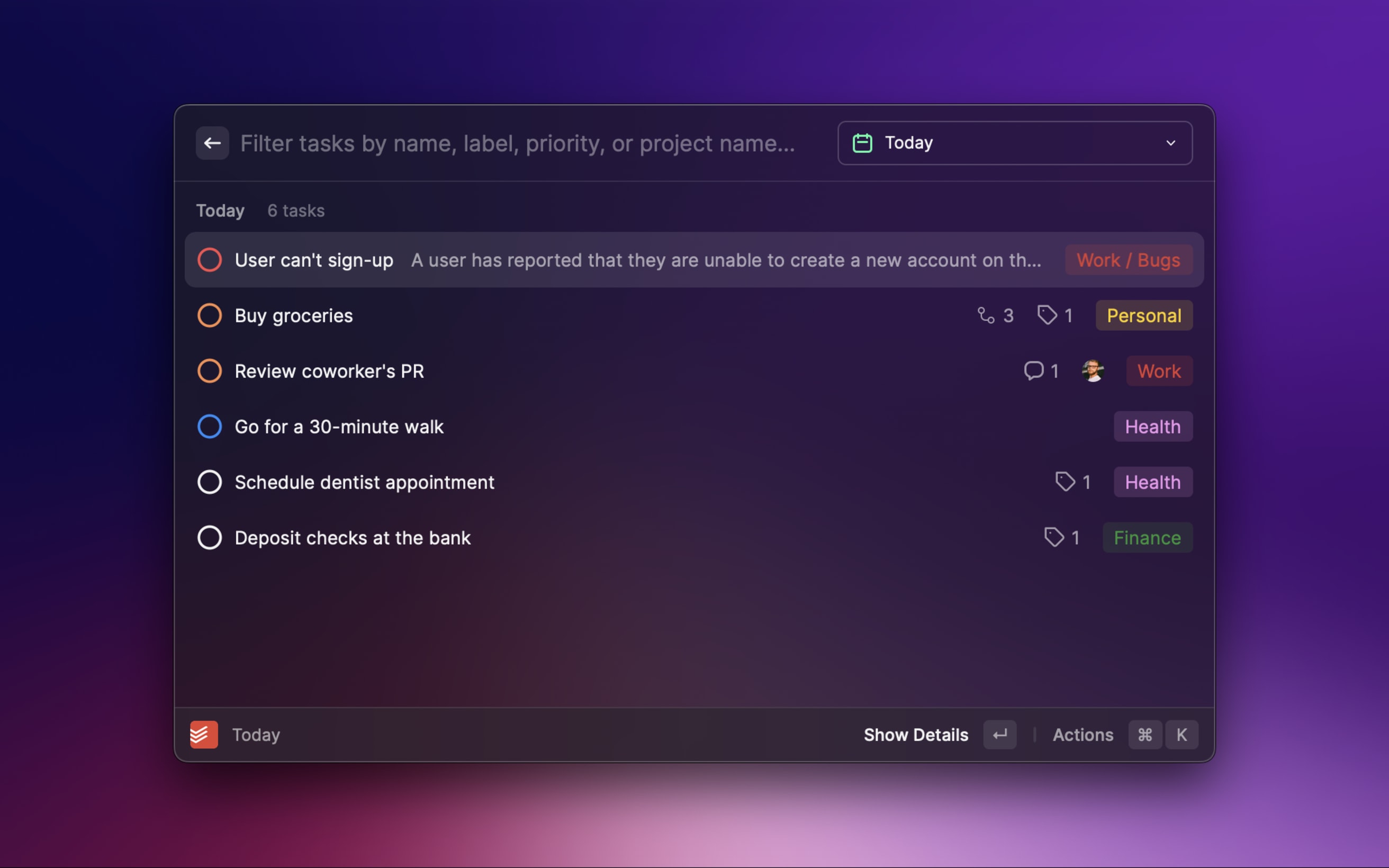The width and height of the screenshot is (1389, 868).
Task: Toggle completion circle for Schedule dentist appointment
Action: click(x=209, y=482)
